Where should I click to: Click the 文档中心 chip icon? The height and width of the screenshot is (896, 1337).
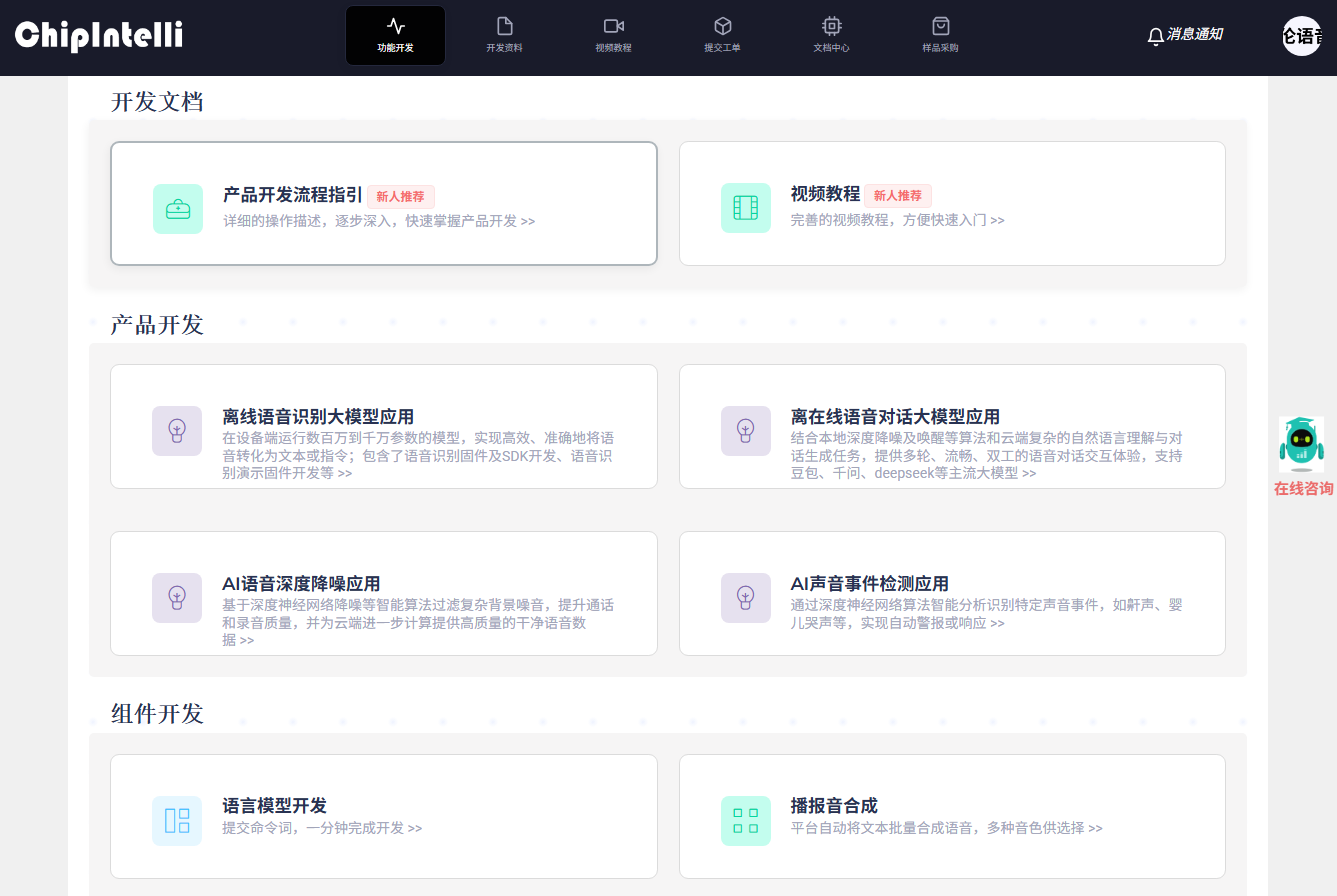point(831,27)
